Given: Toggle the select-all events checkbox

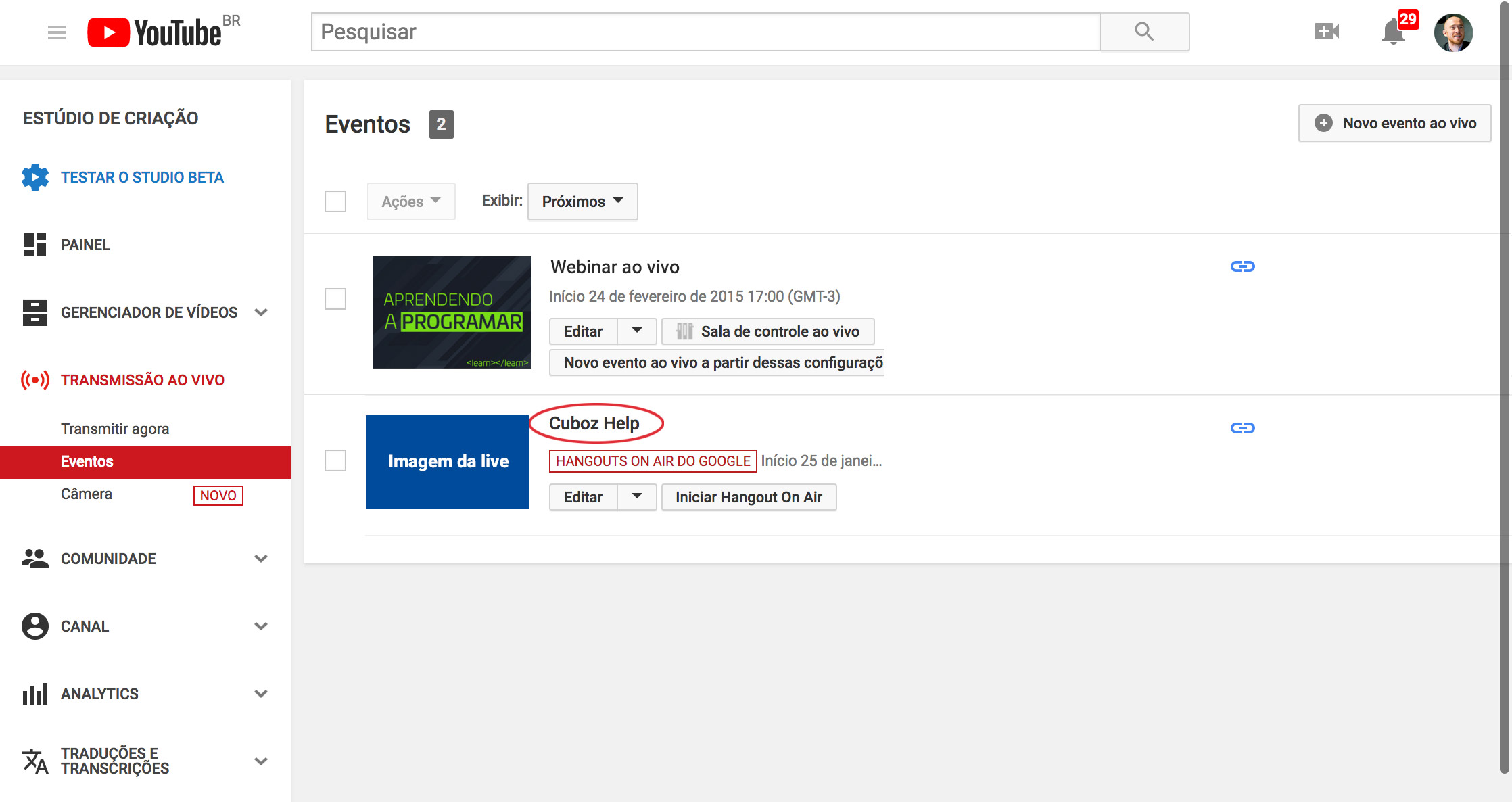Looking at the screenshot, I should [335, 201].
